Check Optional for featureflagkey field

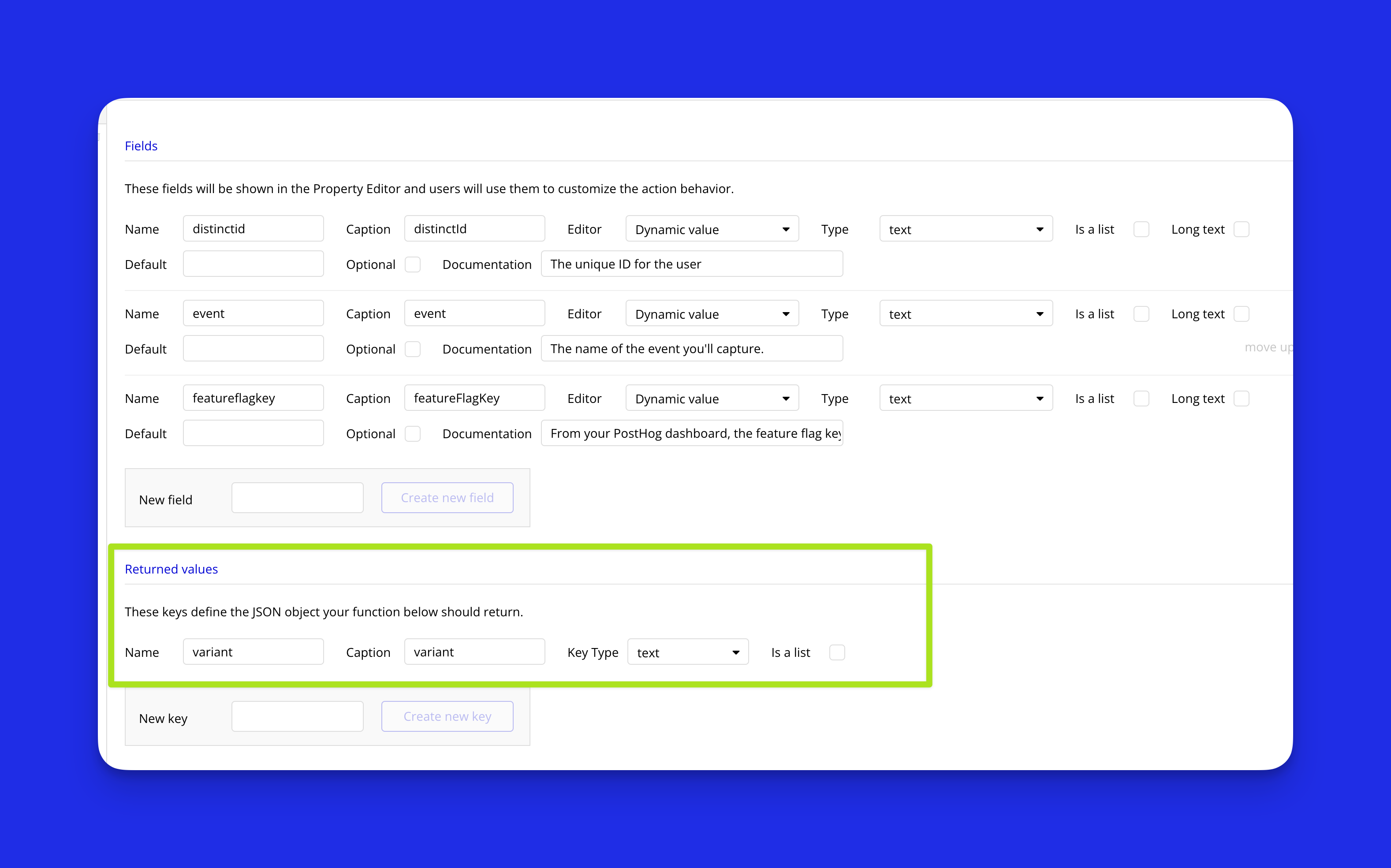(412, 433)
